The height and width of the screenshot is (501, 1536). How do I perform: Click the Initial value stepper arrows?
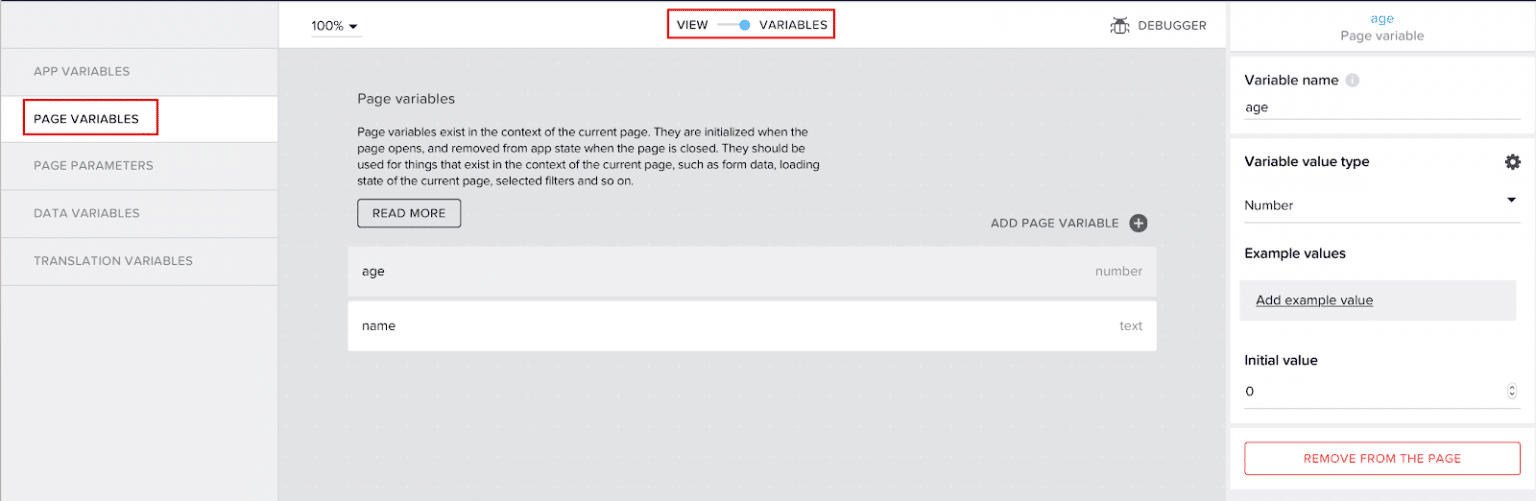pyautogui.click(x=1511, y=392)
